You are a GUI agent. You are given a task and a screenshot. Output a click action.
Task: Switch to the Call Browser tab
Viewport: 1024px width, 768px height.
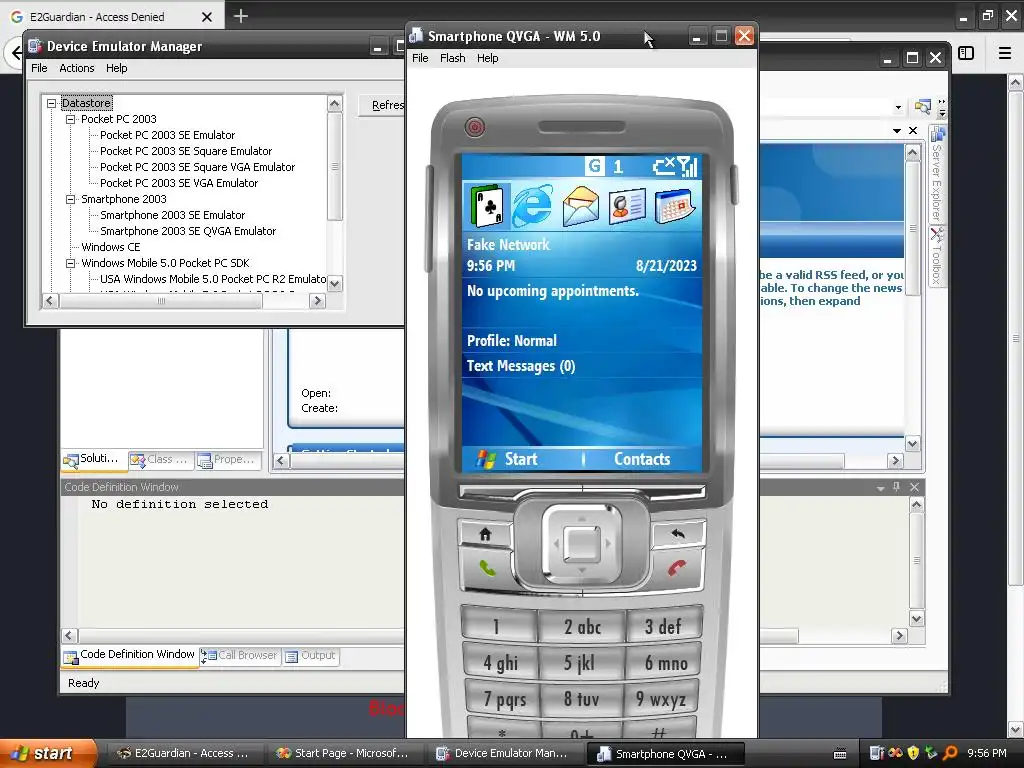click(x=240, y=656)
